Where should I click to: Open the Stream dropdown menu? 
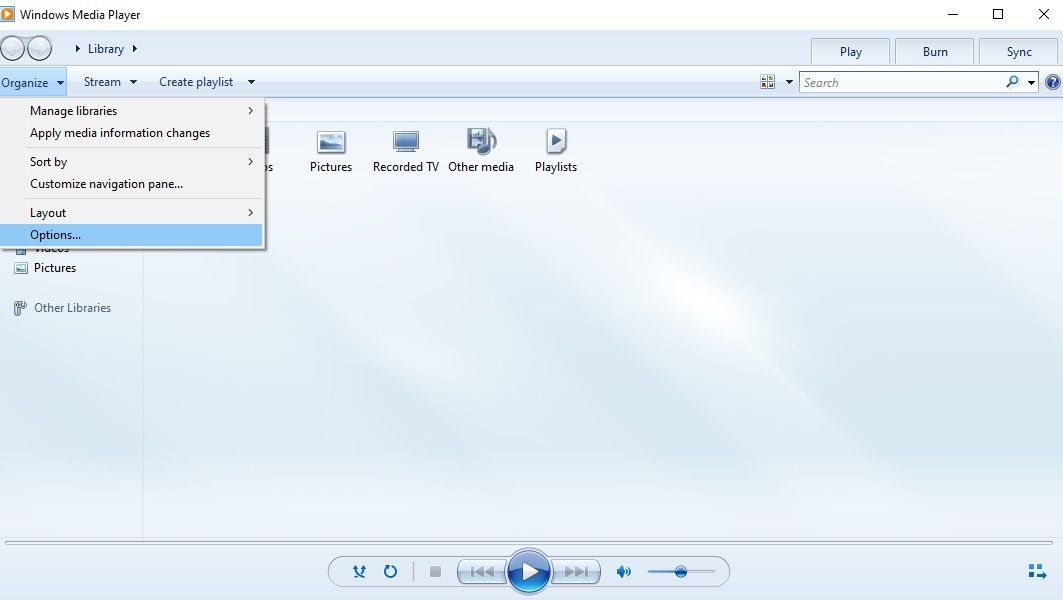tap(110, 82)
